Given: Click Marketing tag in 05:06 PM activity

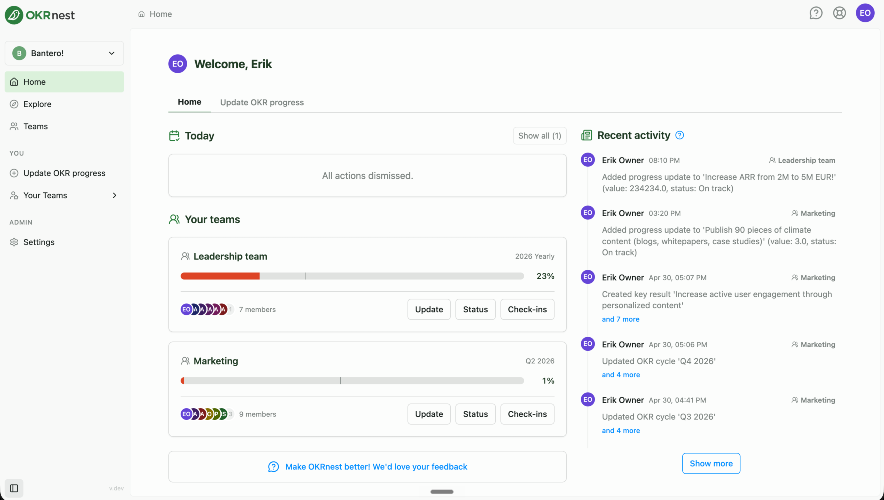Looking at the screenshot, I should coord(813,344).
